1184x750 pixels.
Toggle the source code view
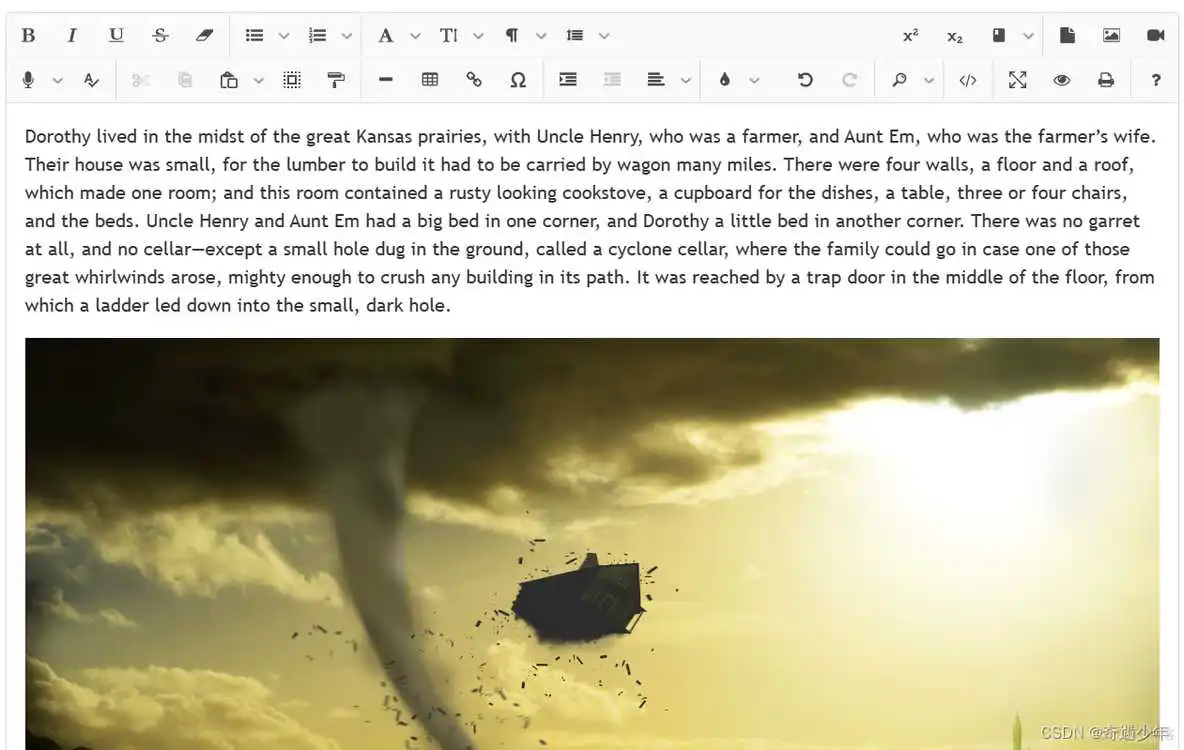pyautogui.click(x=967, y=80)
